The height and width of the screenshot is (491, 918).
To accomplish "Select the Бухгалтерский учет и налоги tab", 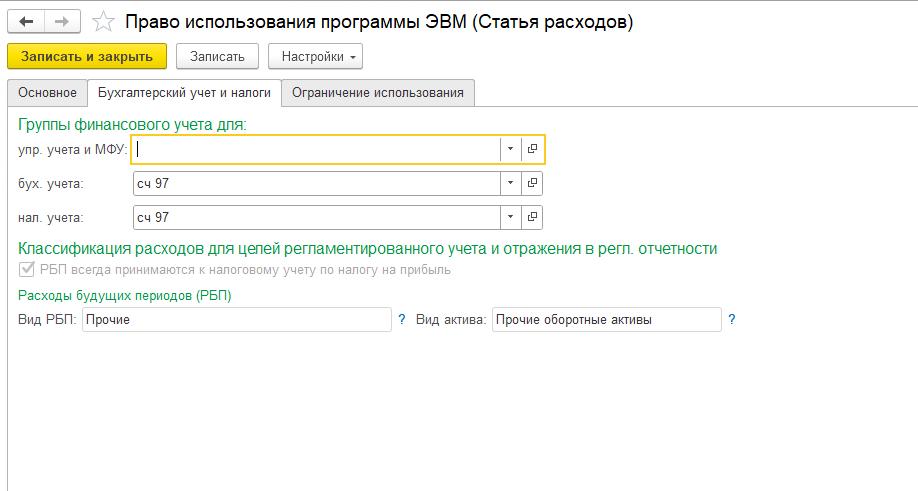I will click(184, 93).
